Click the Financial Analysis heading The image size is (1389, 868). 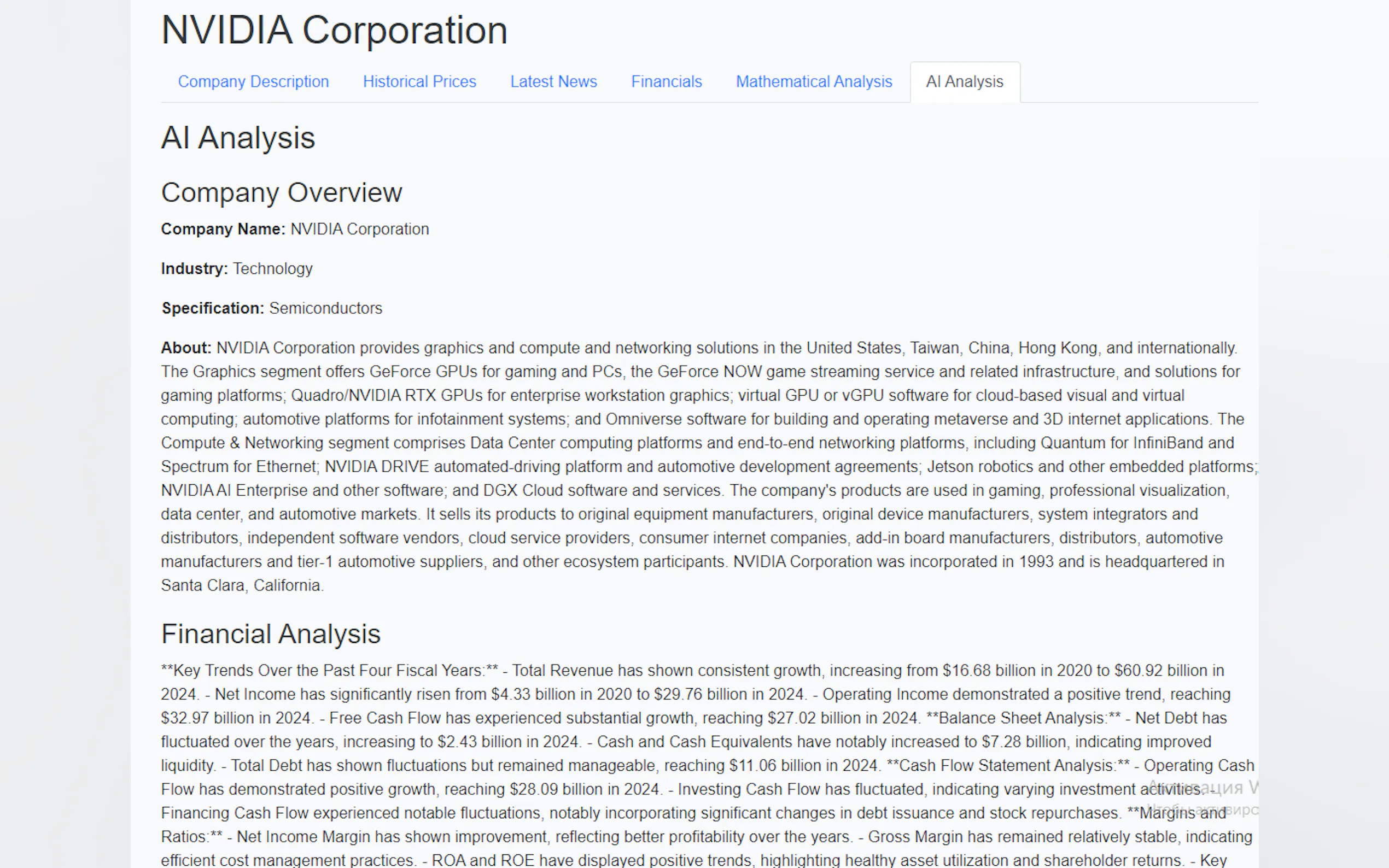pyautogui.click(x=271, y=634)
